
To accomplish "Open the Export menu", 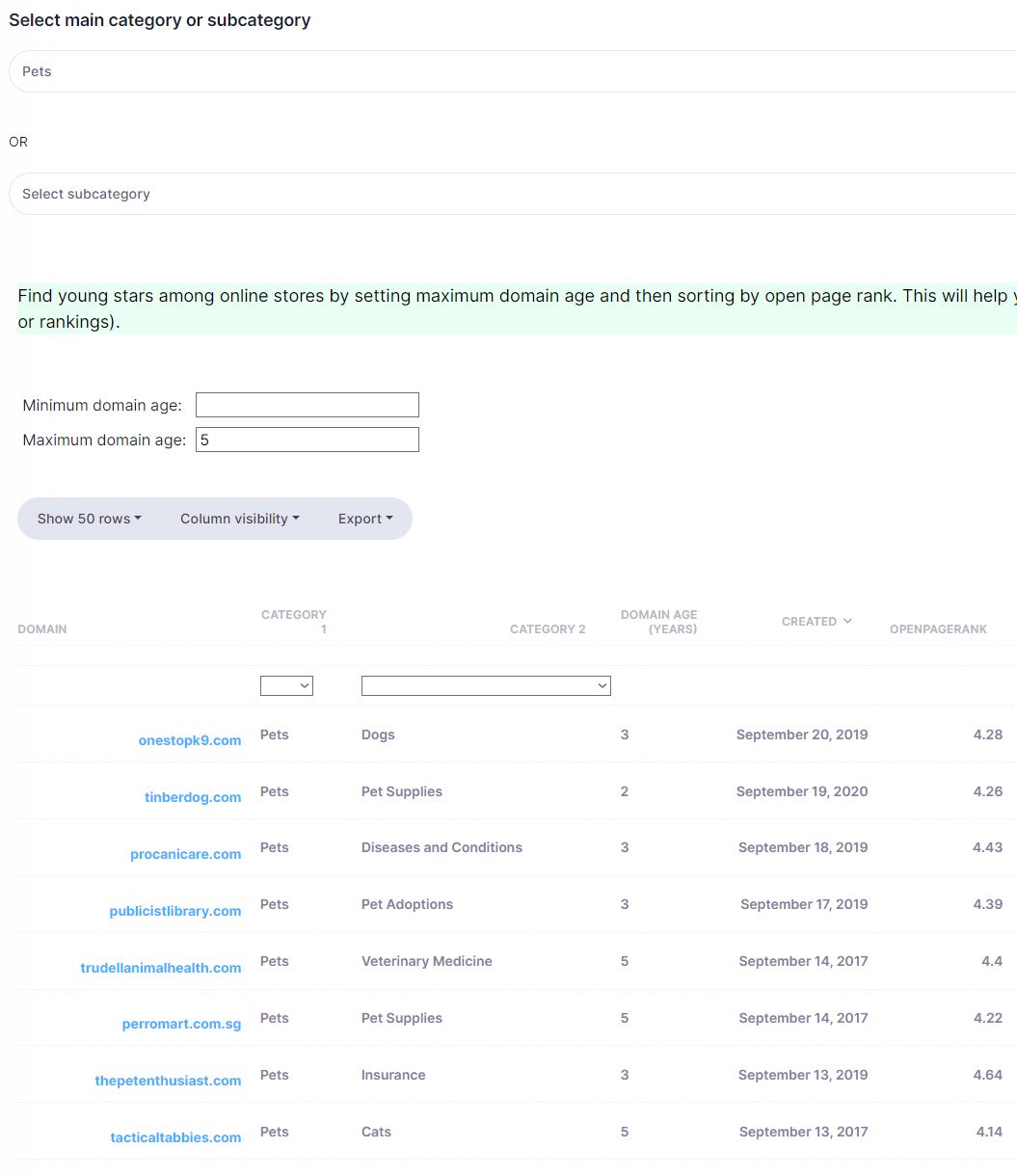I will [x=364, y=519].
